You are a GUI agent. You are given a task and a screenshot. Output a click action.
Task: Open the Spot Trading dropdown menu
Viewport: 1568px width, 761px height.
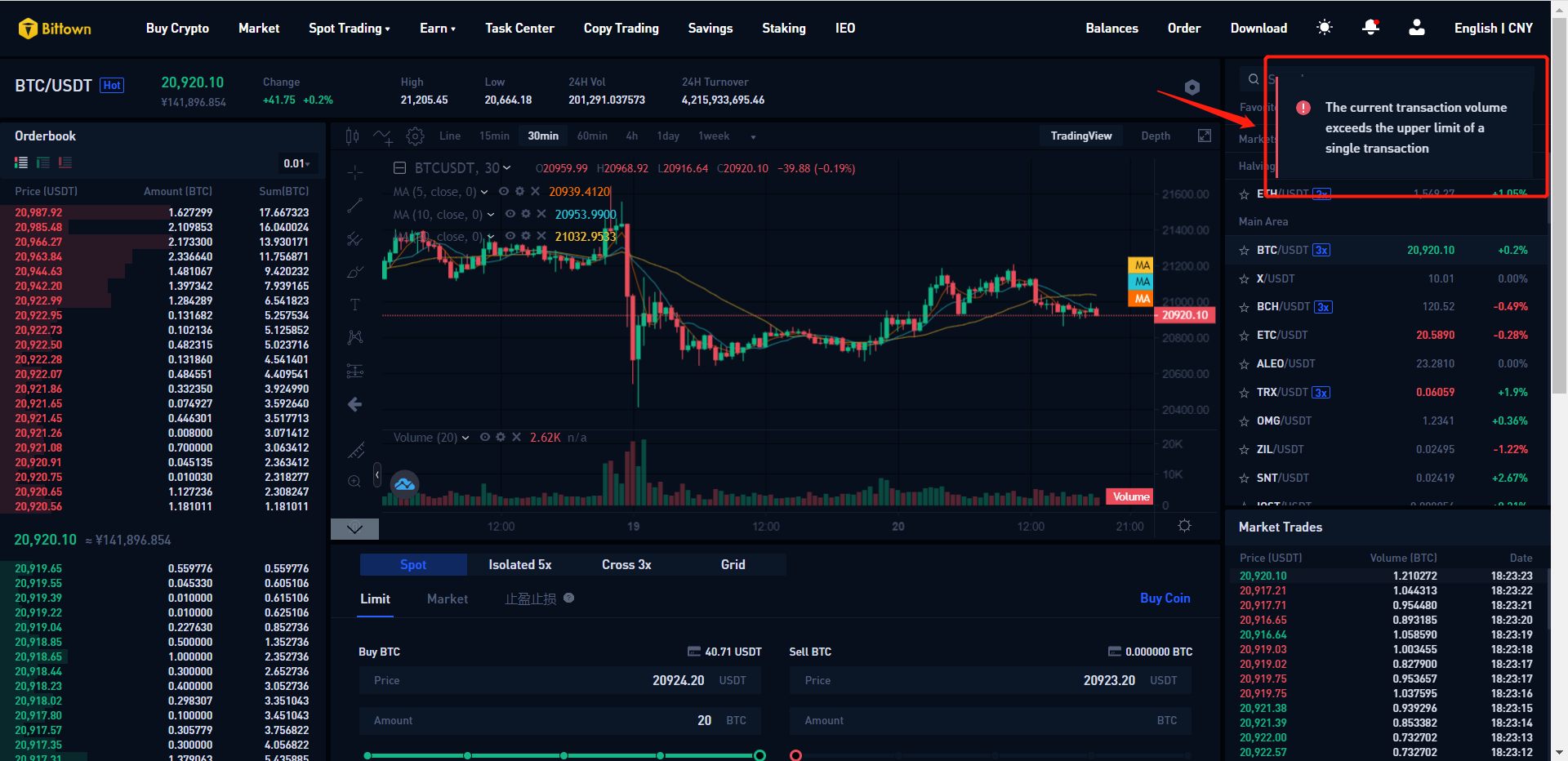click(x=350, y=28)
